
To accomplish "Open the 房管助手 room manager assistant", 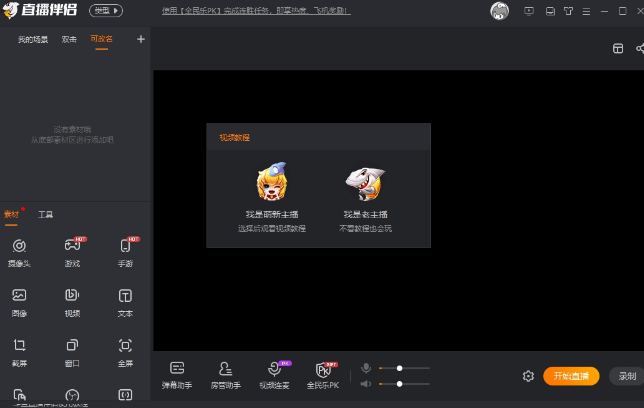I will tap(225, 375).
